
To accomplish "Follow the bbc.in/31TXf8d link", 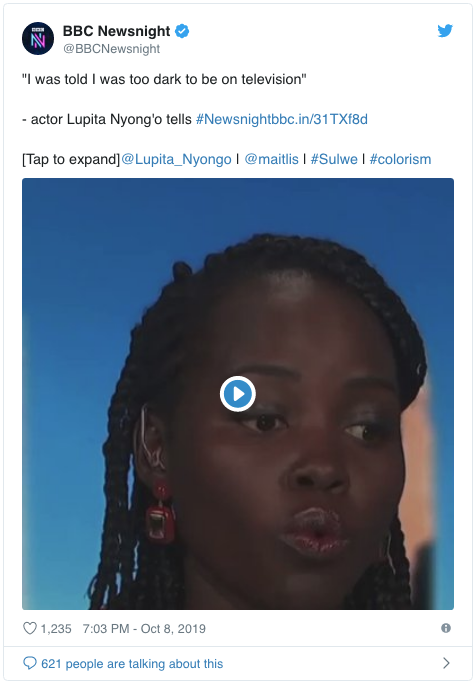I will tap(319, 119).
